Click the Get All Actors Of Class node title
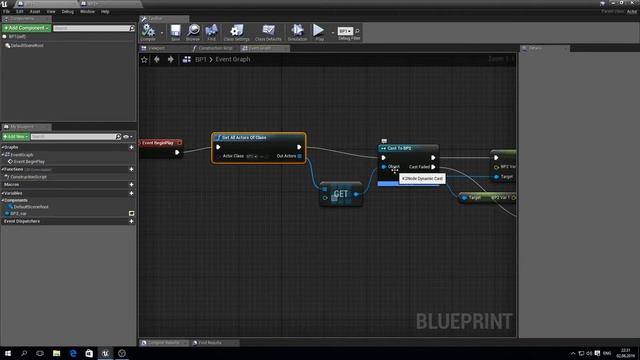Screen dimensions: 640x360 click(x=244, y=138)
